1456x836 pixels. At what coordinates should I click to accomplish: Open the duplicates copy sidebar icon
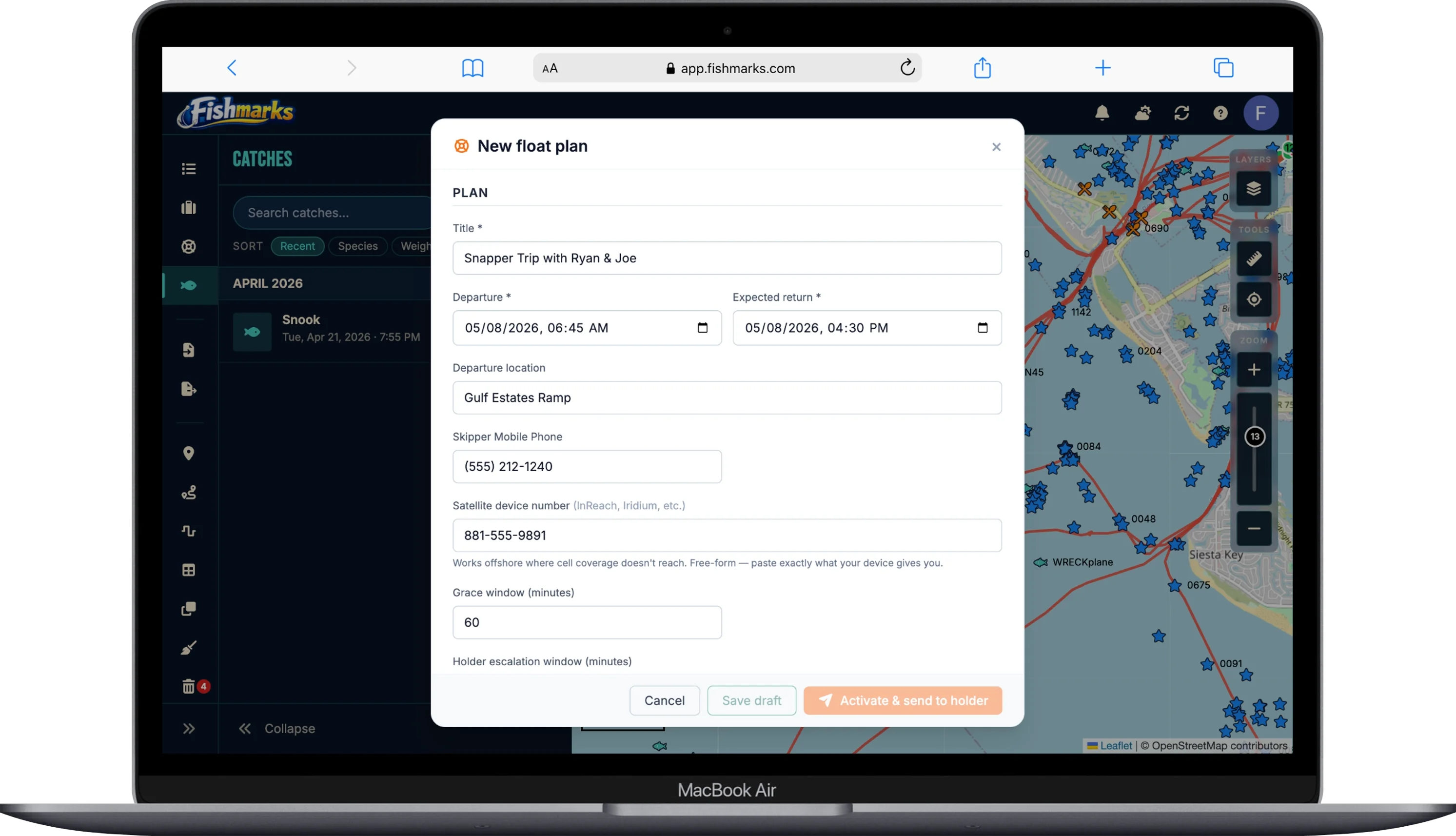pyautogui.click(x=189, y=609)
